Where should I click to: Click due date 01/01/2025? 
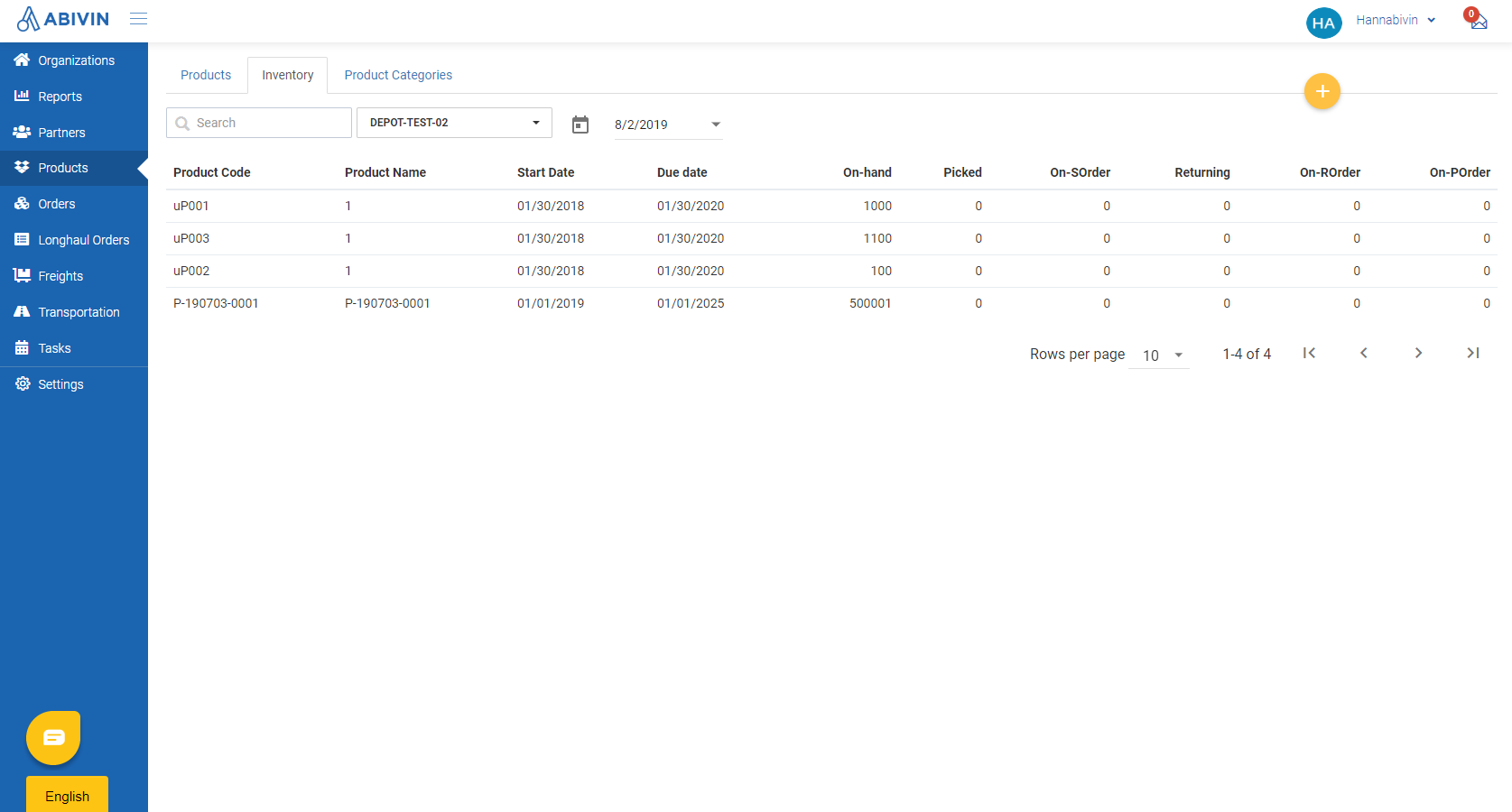(x=691, y=303)
